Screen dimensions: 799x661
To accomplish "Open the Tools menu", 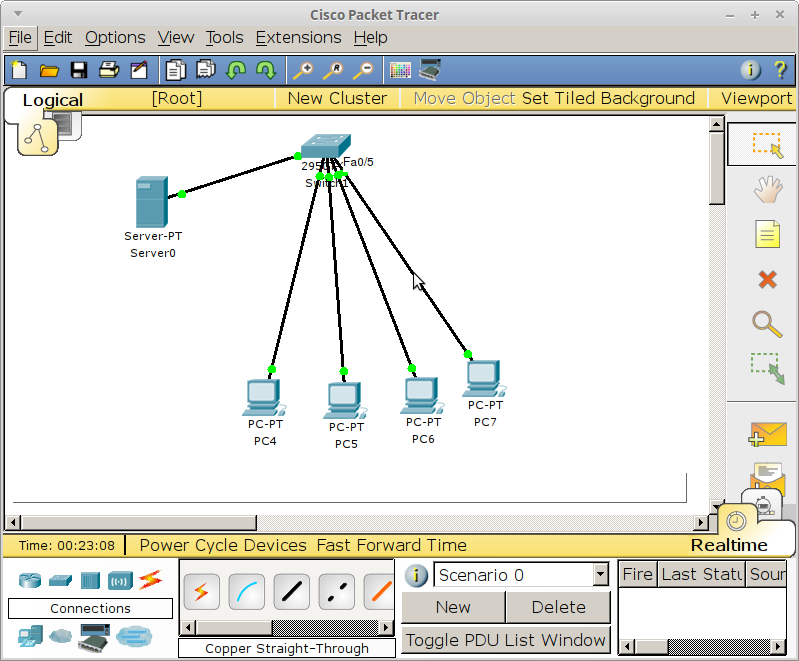I will (x=225, y=38).
